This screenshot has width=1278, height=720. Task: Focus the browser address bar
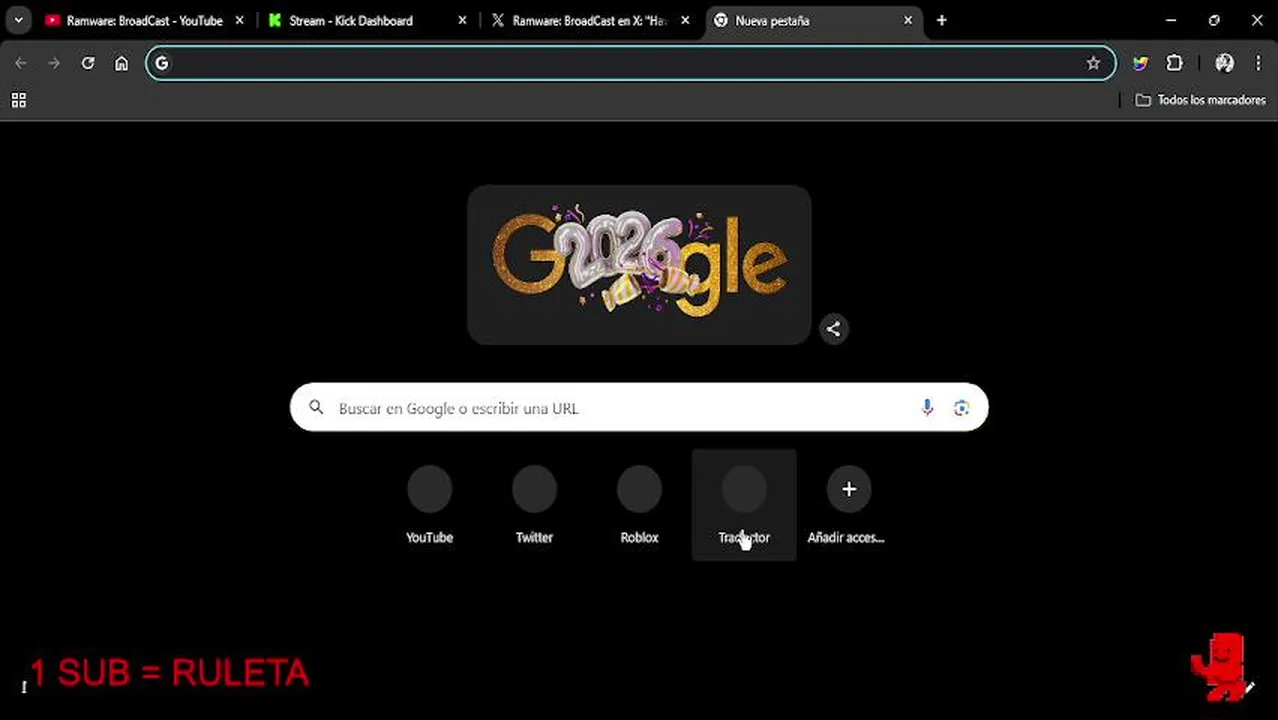pyautogui.click(x=630, y=63)
